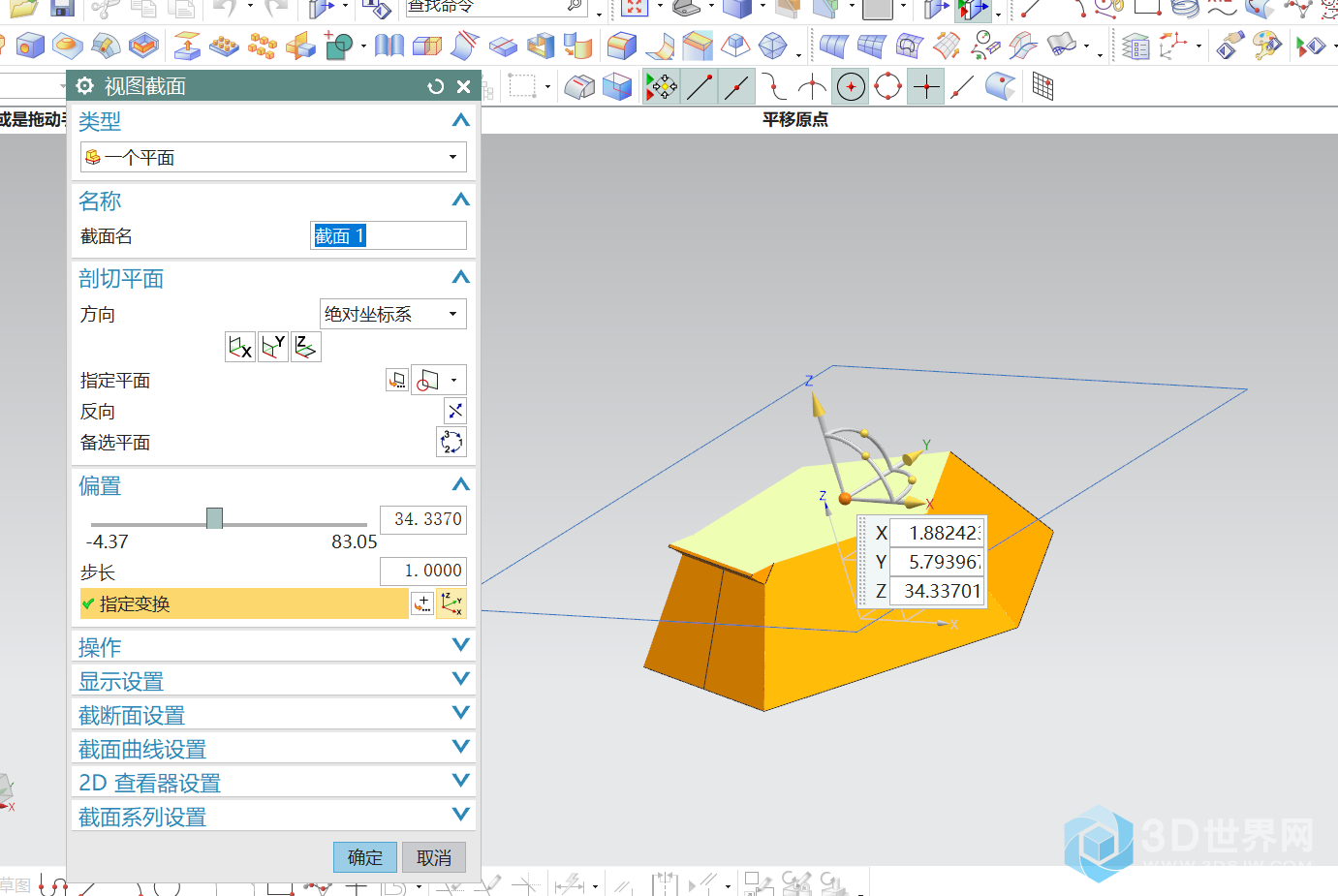Screen dimensions: 1338x896
Task: Click the command finder search box
Action: click(496, 7)
